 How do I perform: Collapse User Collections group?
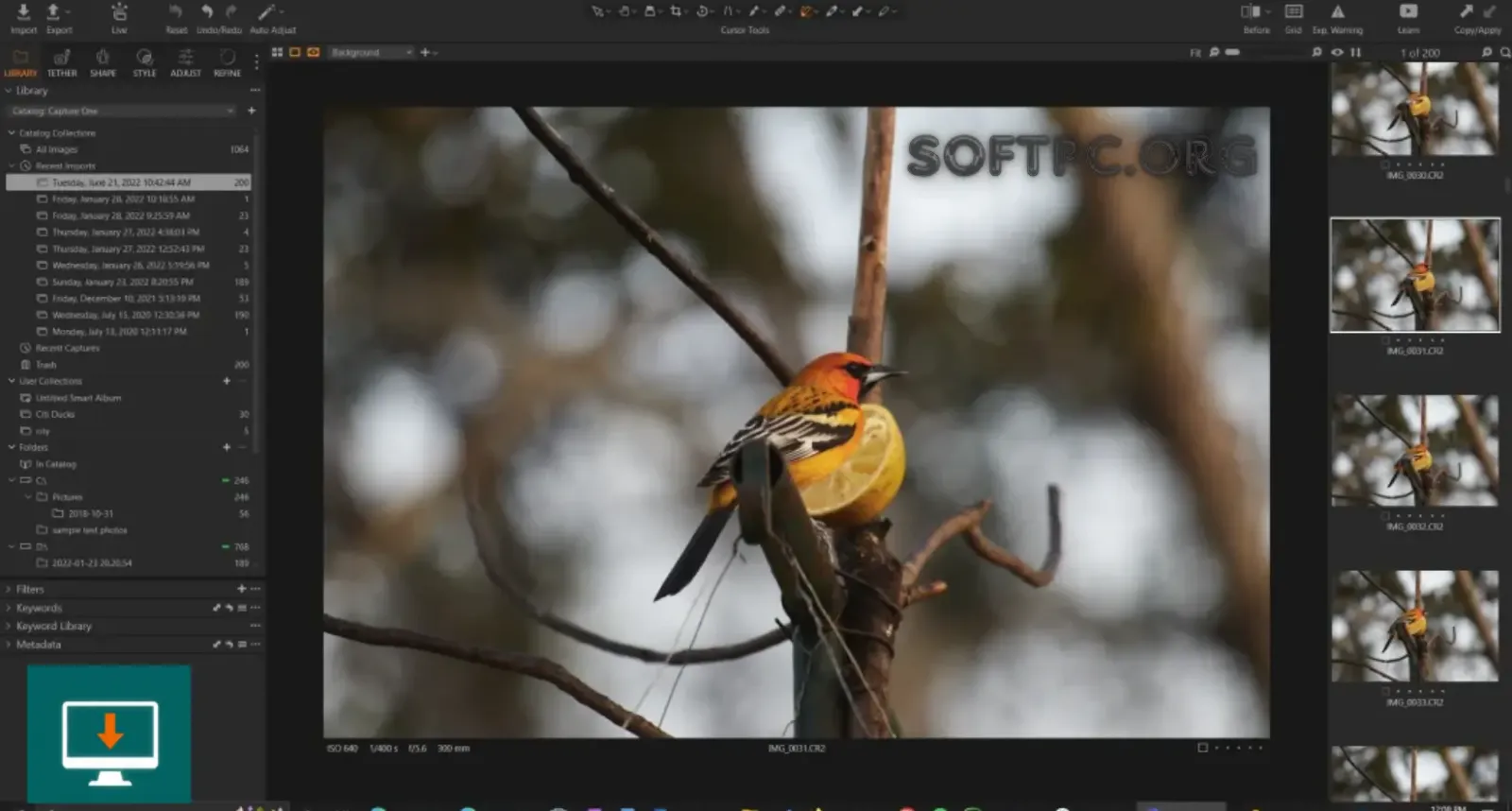pos(11,381)
